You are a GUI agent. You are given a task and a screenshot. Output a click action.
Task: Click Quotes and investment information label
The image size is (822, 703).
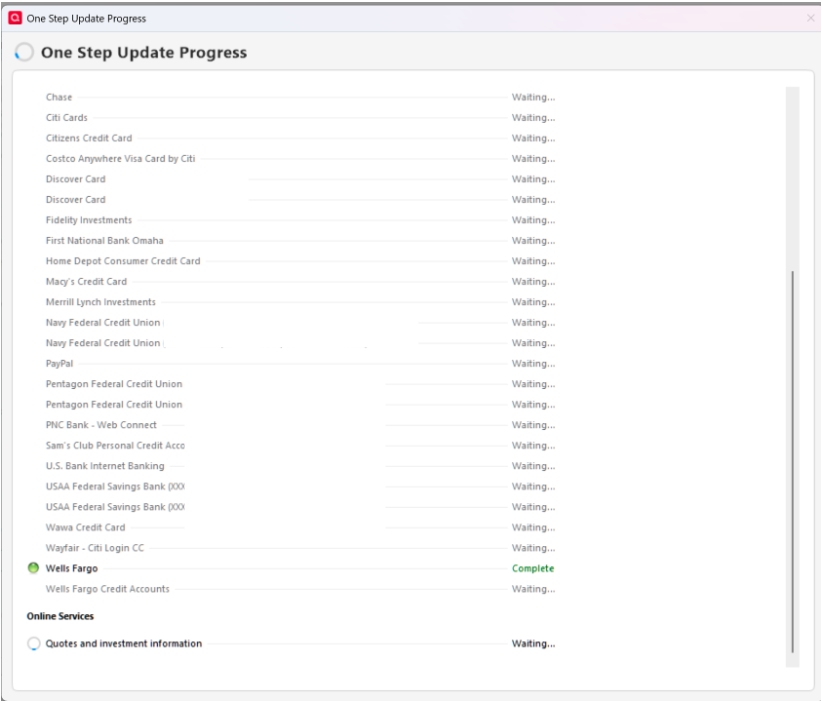pos(124,644)
